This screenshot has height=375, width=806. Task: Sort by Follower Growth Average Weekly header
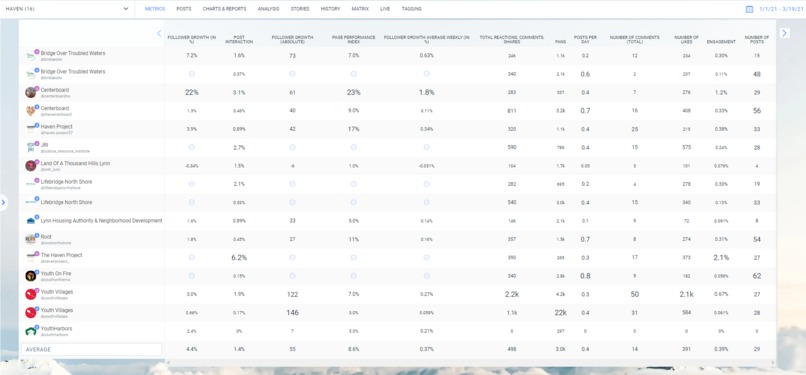point(427,39)
